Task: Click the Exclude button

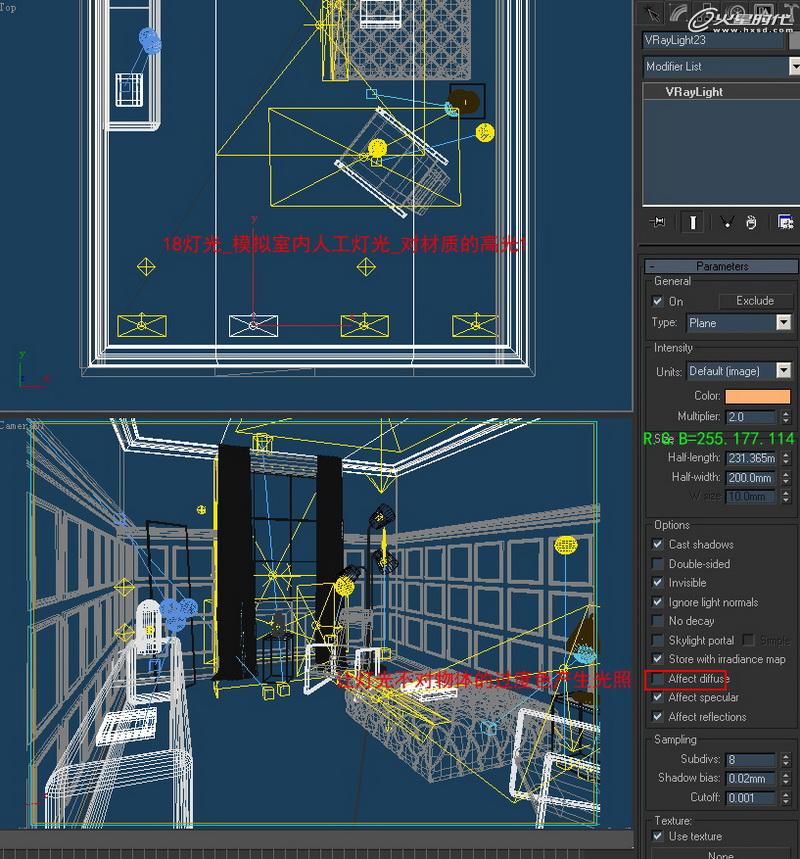Action: (755, 301)
